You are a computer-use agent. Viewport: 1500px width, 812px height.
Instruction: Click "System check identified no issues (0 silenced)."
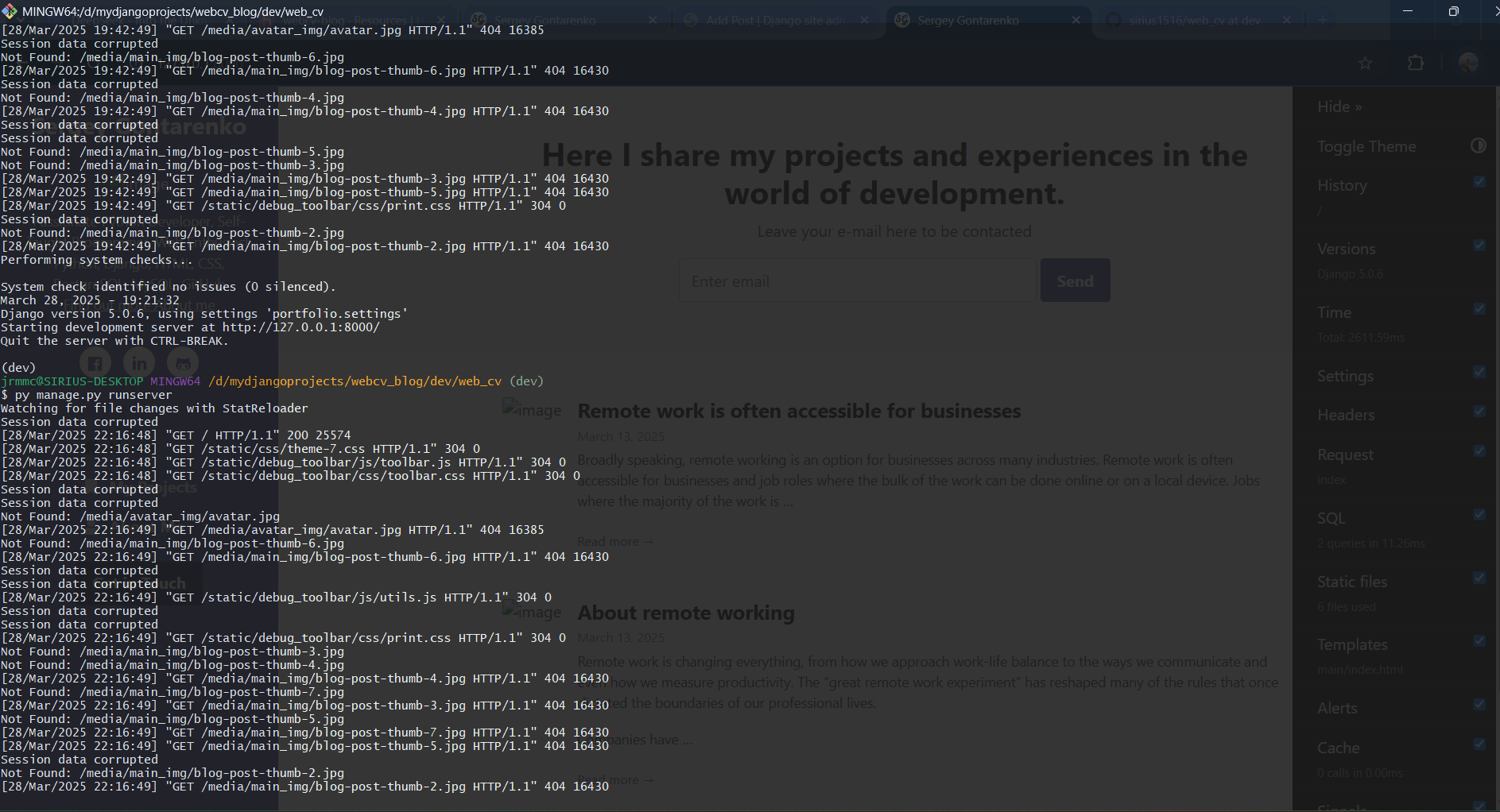point(169,287)
